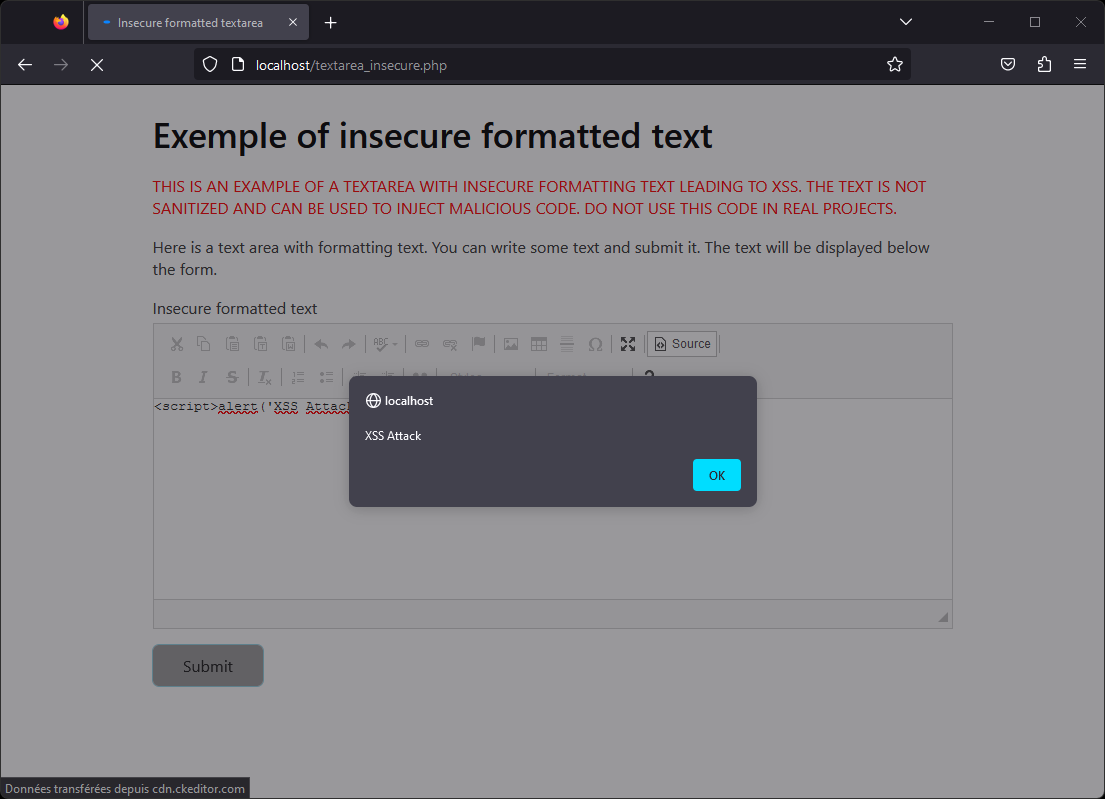Click OK in the XSS Attack alert
Screen dimensions: 1105x799
point(716,475)
